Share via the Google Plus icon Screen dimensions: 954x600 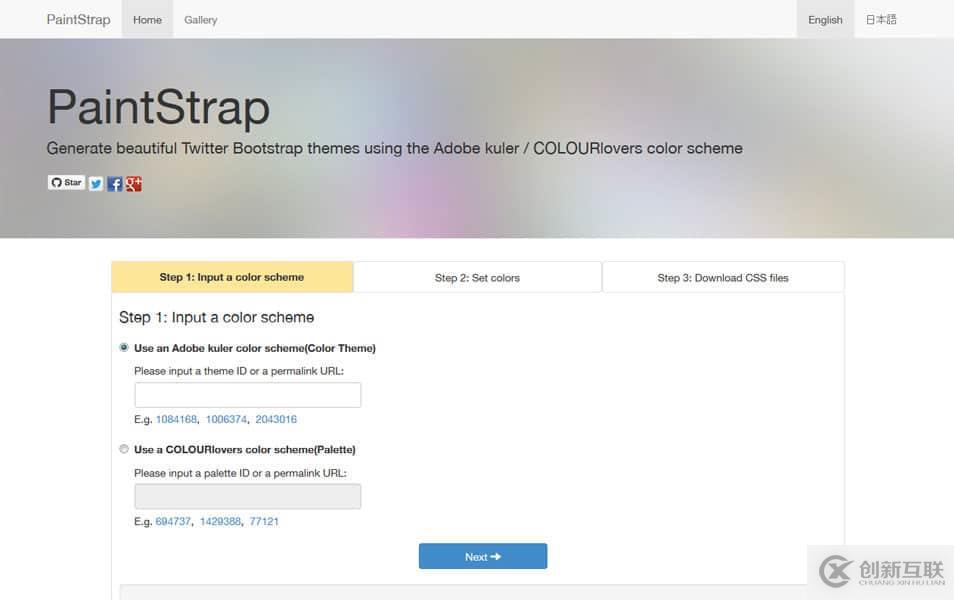134,183
